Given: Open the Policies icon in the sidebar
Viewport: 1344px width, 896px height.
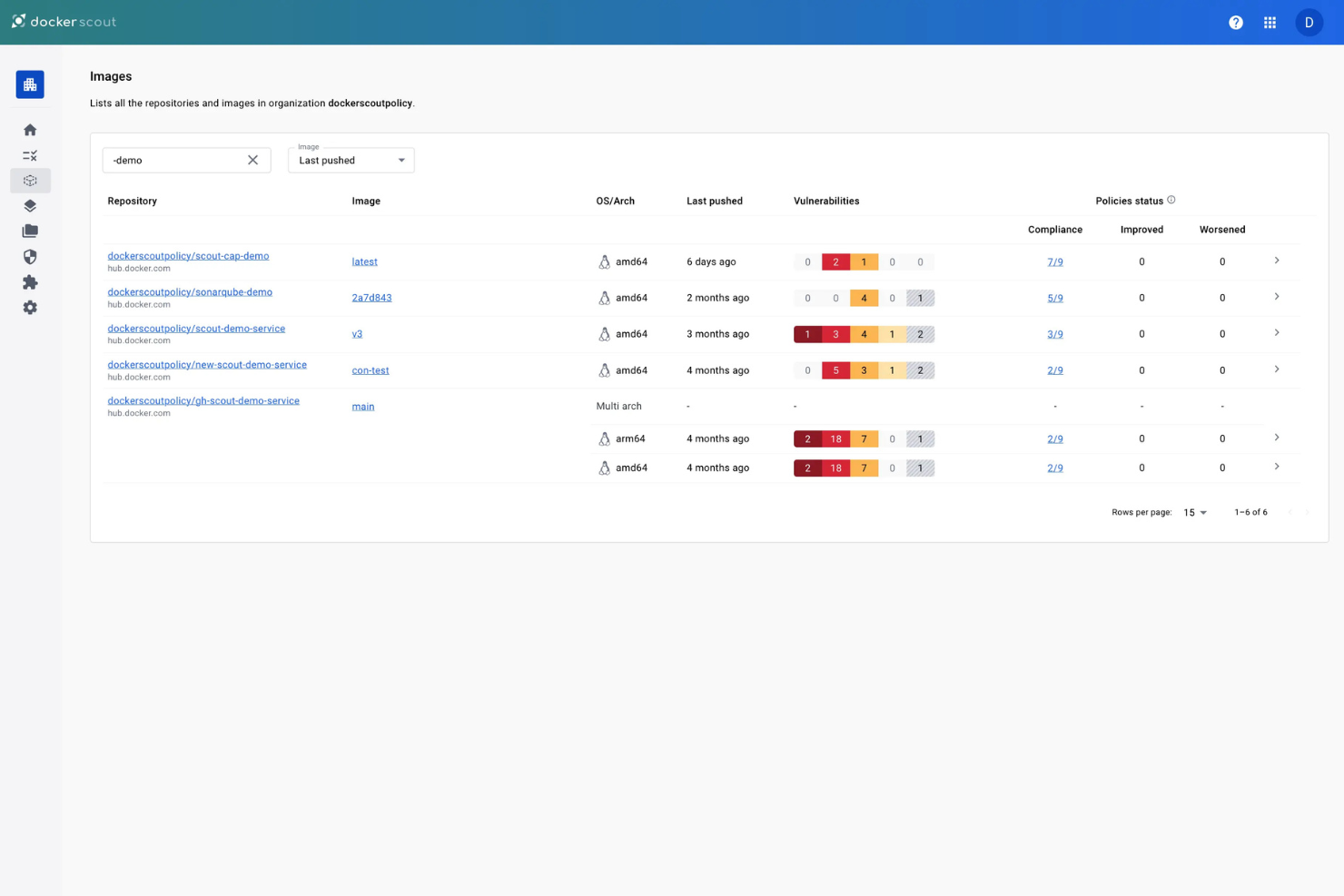Looking at the screenshot, I should [30, 154].
